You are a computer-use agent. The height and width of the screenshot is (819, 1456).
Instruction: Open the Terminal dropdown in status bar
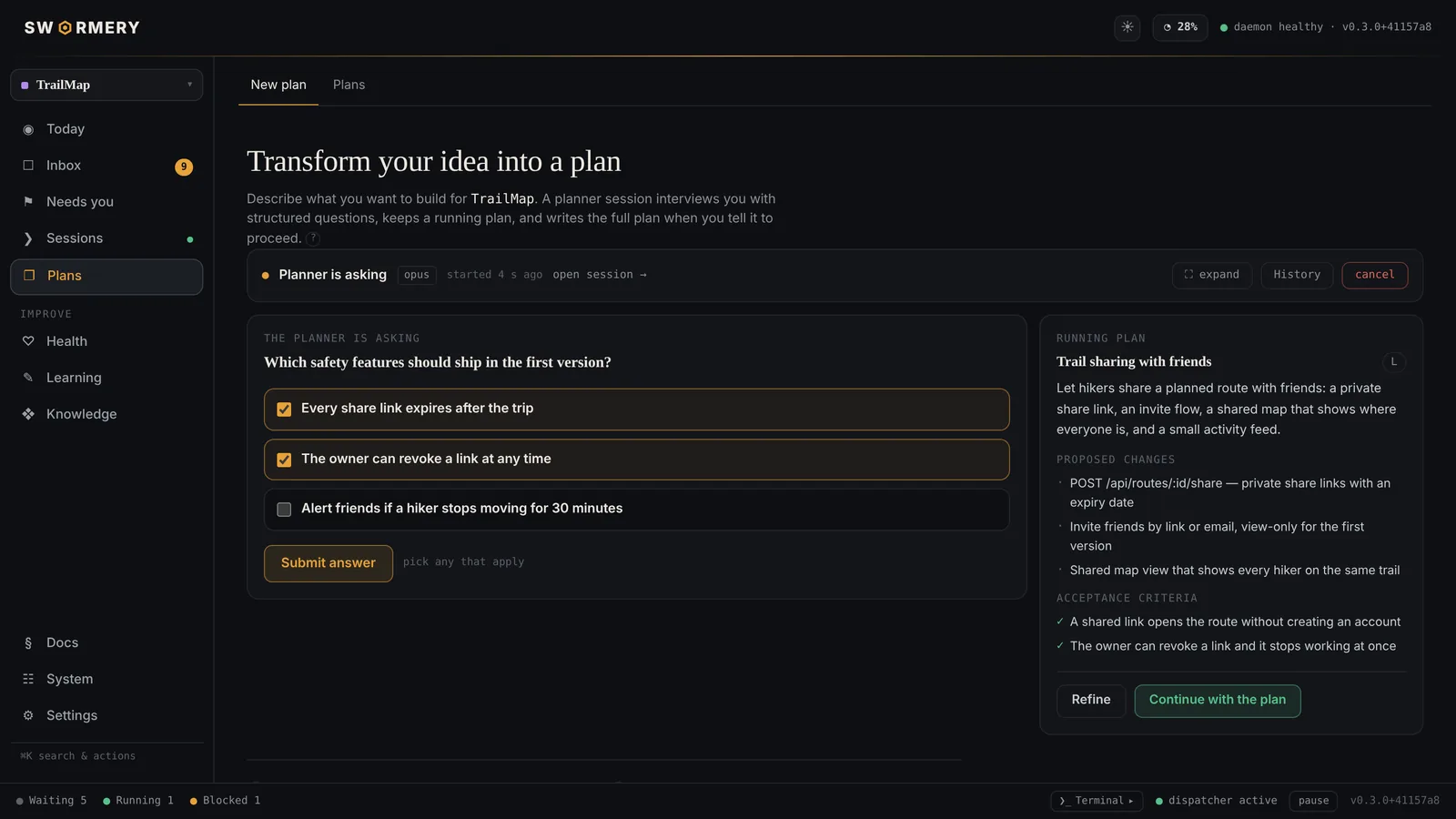1097,801
